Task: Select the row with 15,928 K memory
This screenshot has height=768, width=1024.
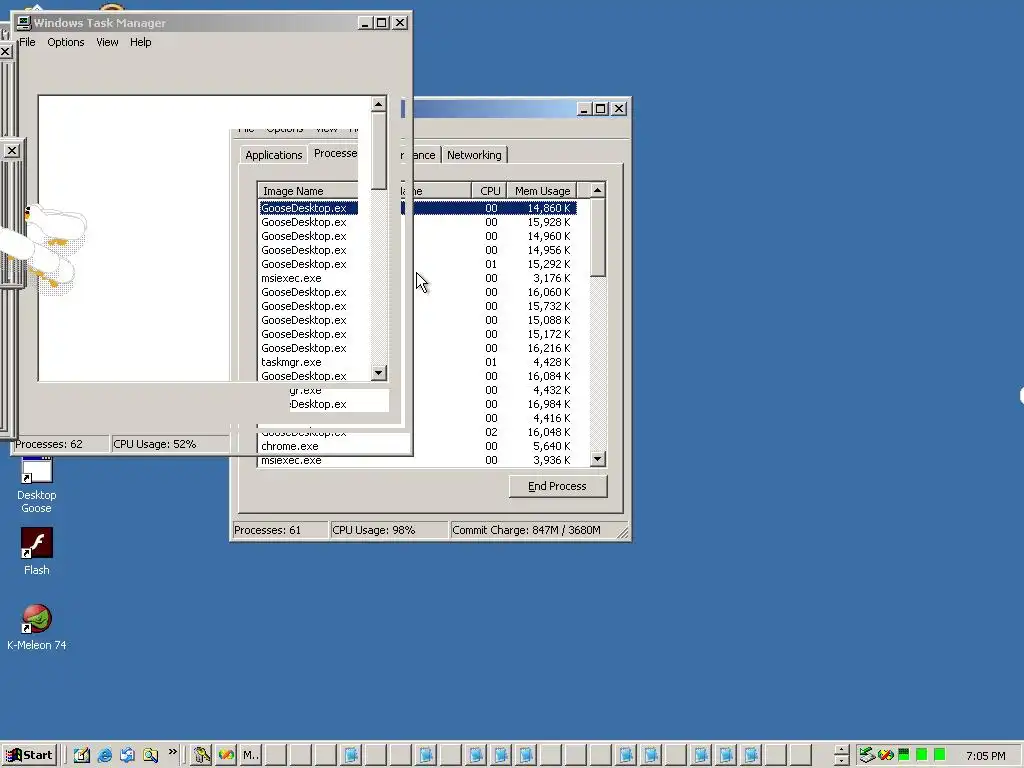Action: pyautogui.click(x=418, y=222)
